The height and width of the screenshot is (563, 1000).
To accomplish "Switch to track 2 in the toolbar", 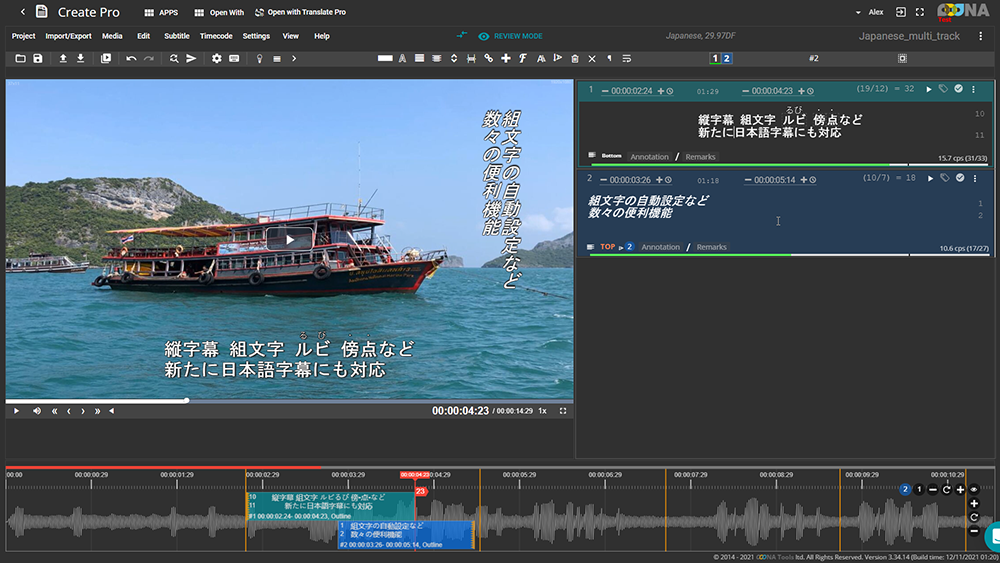I will pos(727,59).
